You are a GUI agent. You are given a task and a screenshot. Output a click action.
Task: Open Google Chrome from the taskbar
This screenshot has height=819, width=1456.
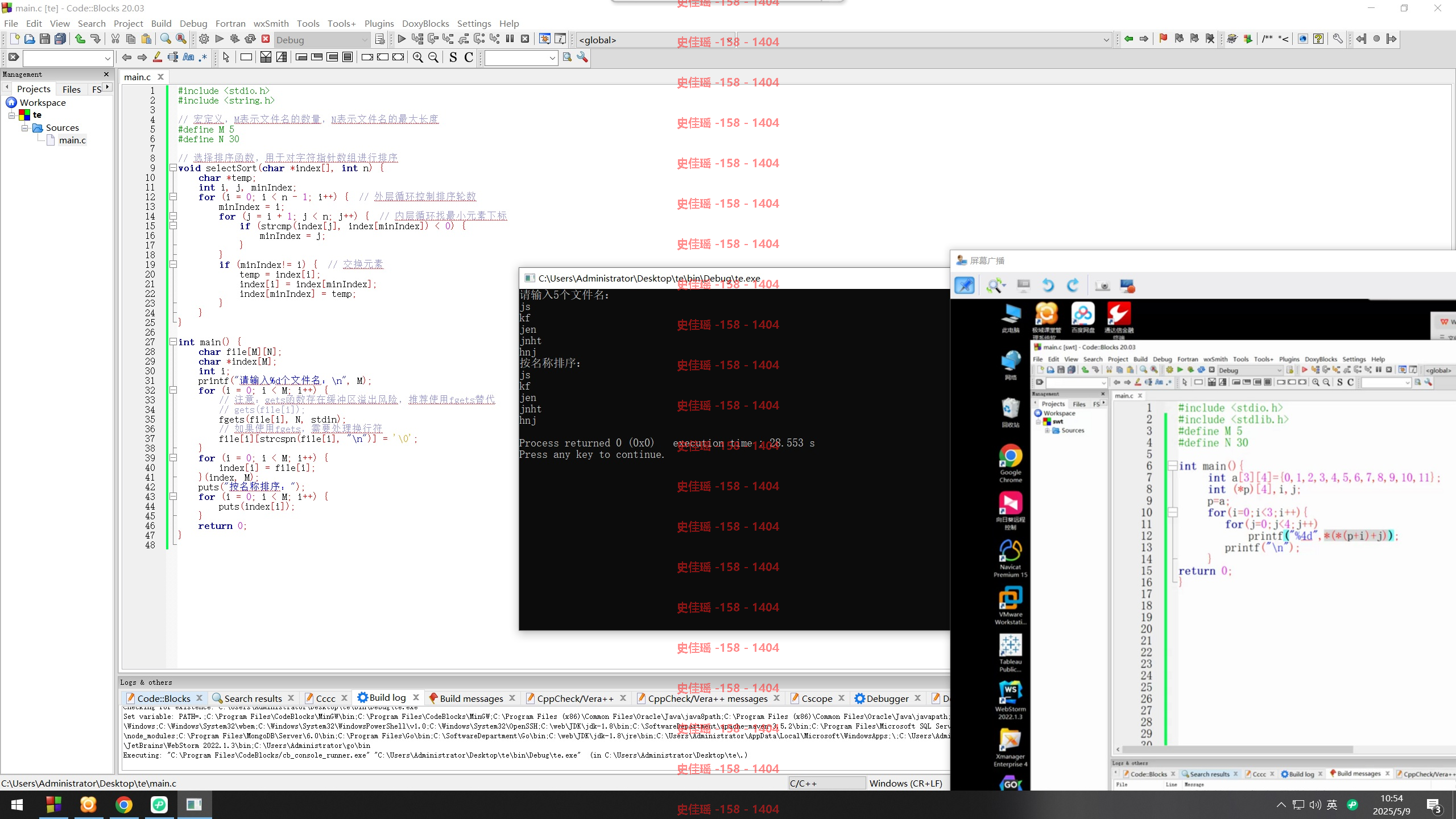(124, 805)
